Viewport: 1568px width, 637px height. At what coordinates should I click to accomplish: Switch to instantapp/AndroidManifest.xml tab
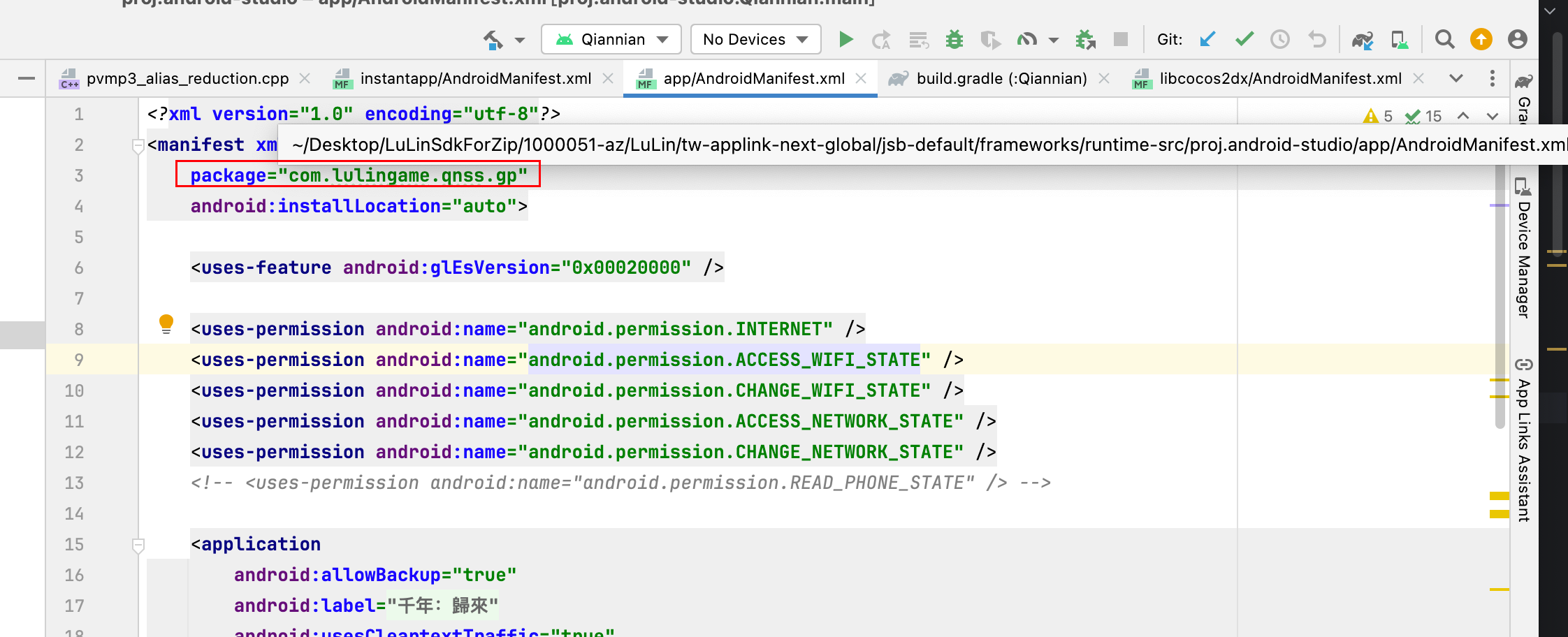coord(475,78)
